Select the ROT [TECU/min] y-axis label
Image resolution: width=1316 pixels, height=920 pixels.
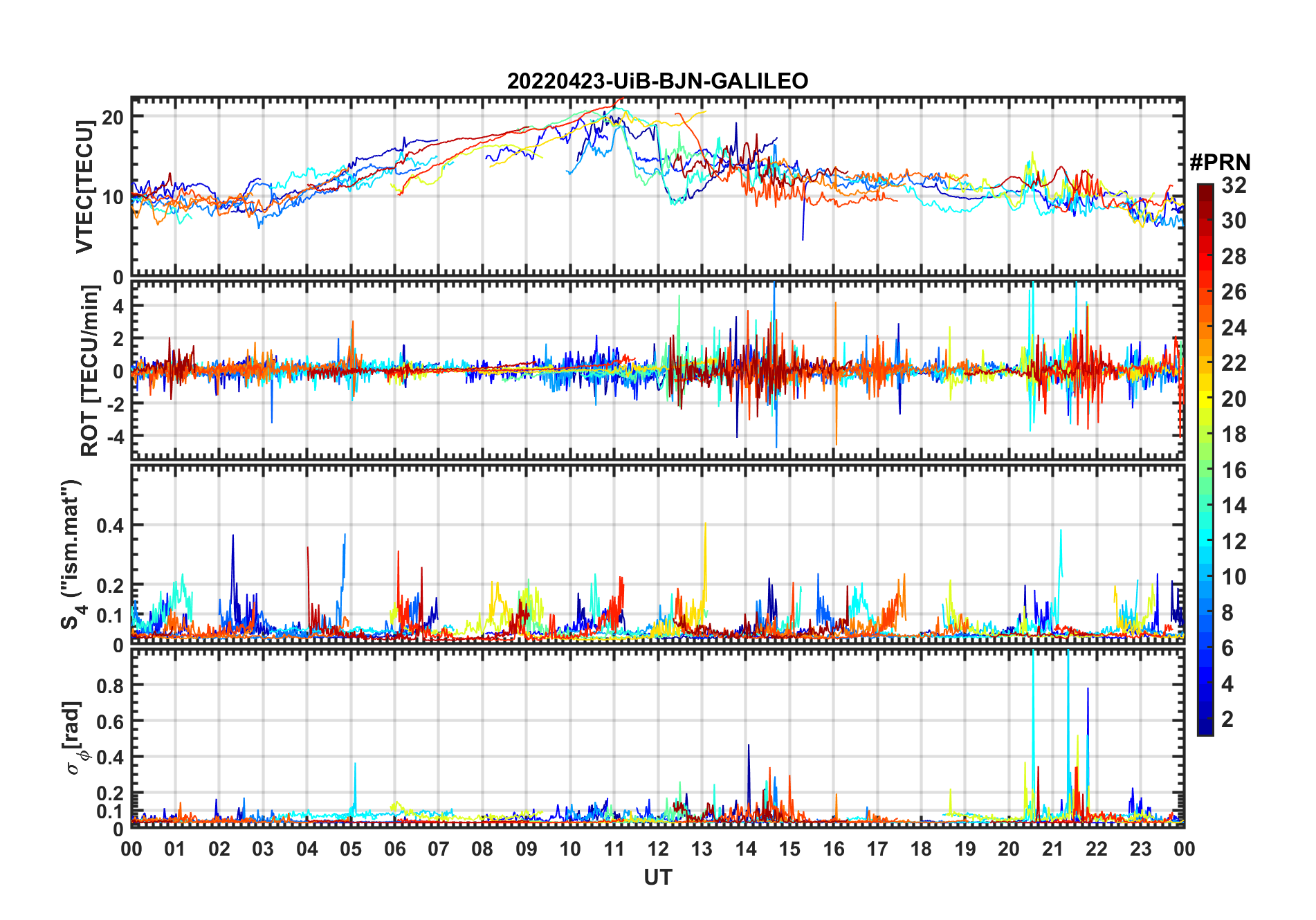[89, 371]
